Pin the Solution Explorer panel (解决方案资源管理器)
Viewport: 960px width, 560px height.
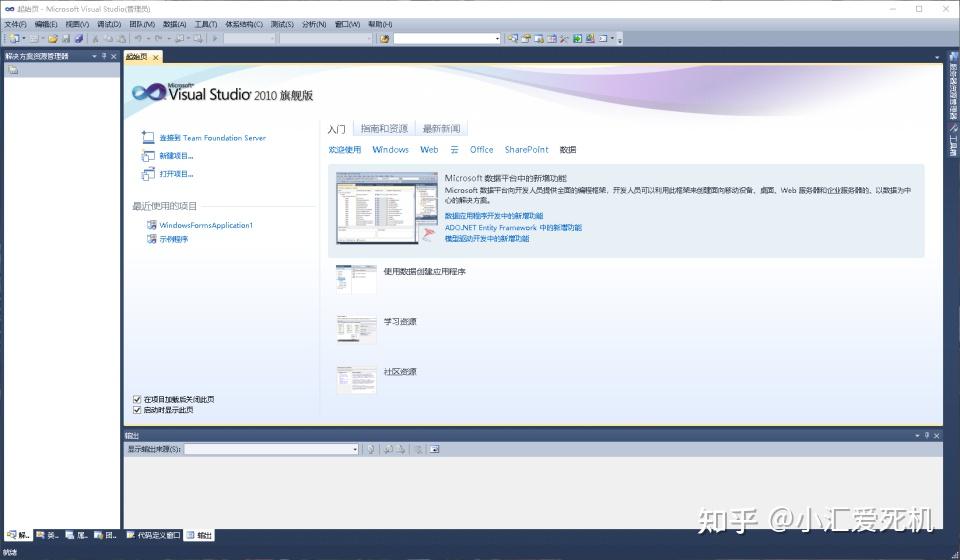point(104,56)
